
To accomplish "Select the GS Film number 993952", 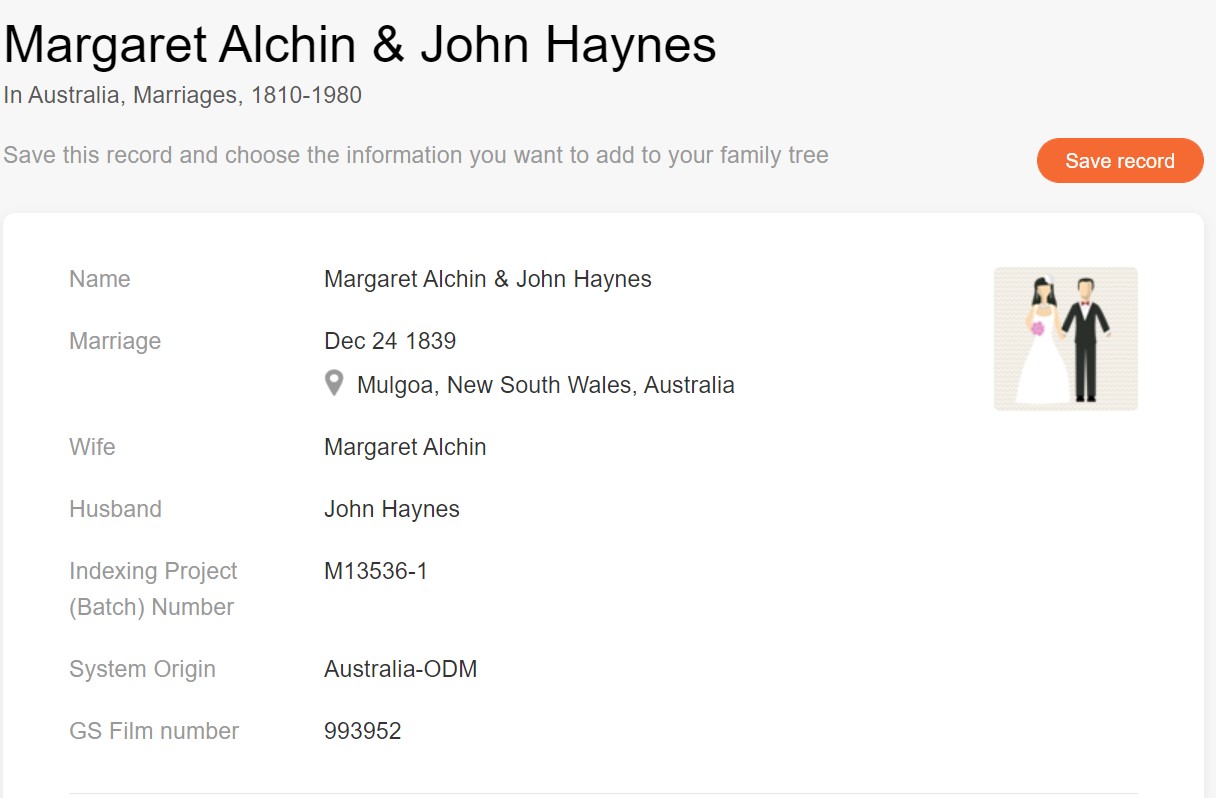I will click(x=362, y=731).
